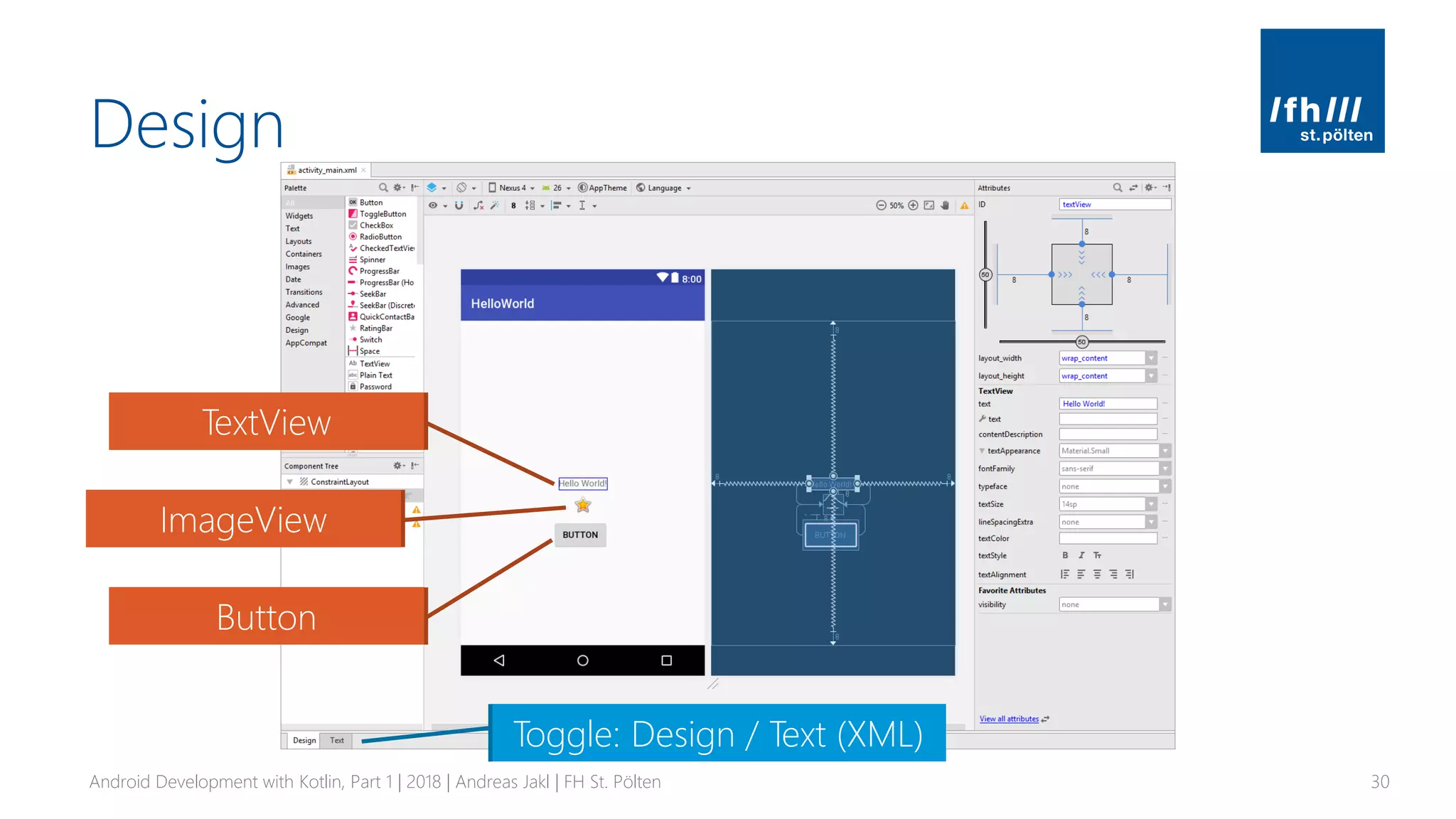Viewport: 1456px width, 819px height.
Task: Toggle view options eye icon
Action: point(433,205)
